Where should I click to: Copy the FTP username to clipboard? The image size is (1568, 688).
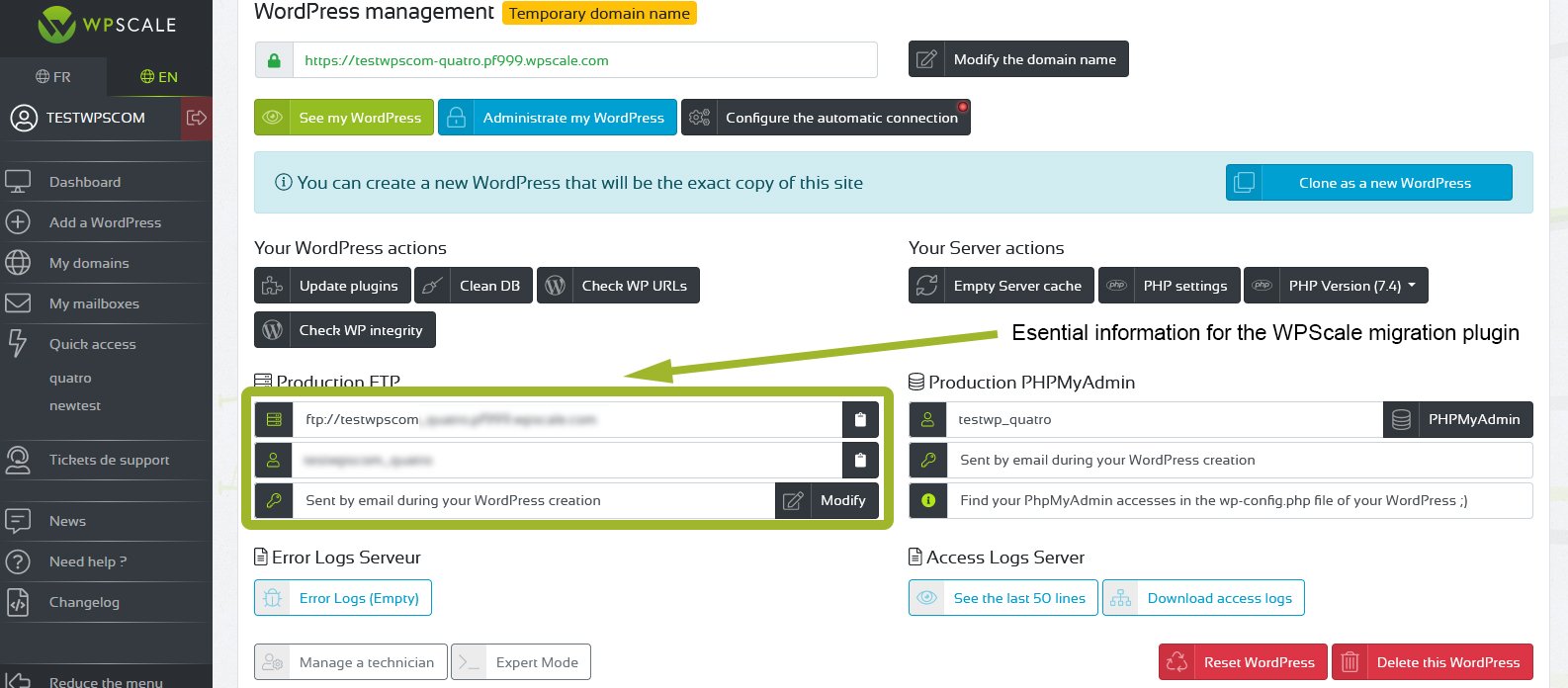point(860,461)
